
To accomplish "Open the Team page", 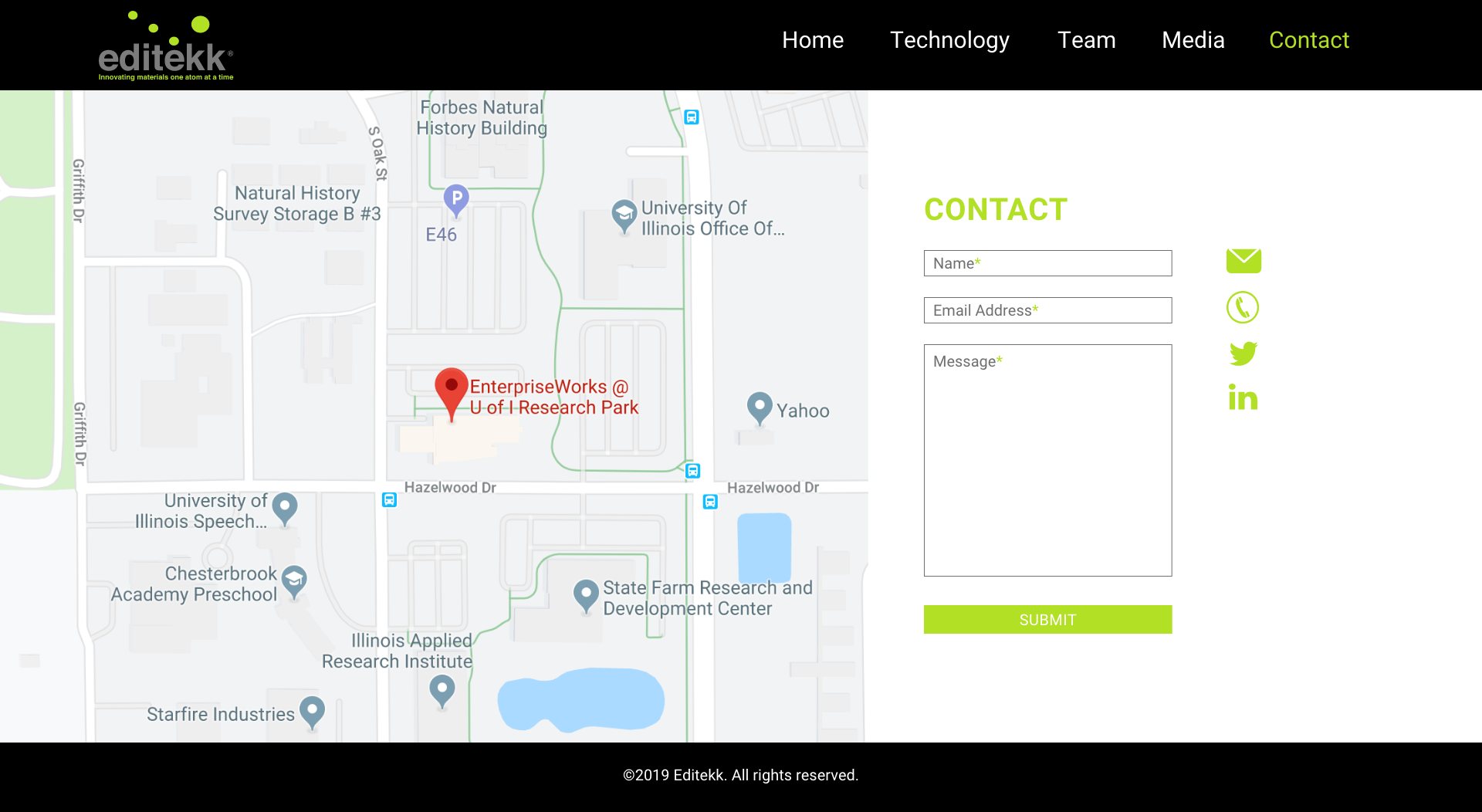I will 1086,40.
